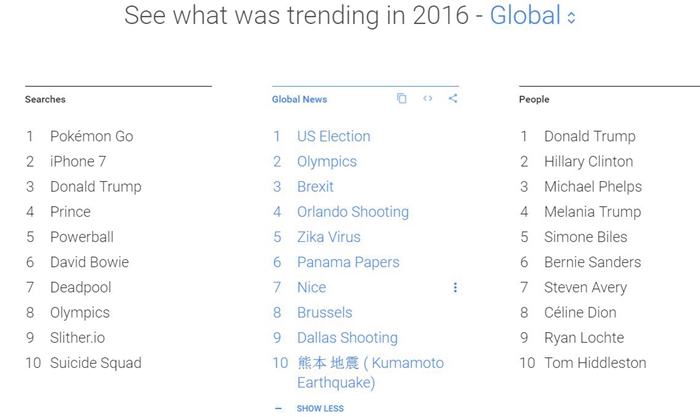Open three-dot options beside Nice
Viewport: 700px width, 417px height.
pyautogui.click(x=455, y=288)
